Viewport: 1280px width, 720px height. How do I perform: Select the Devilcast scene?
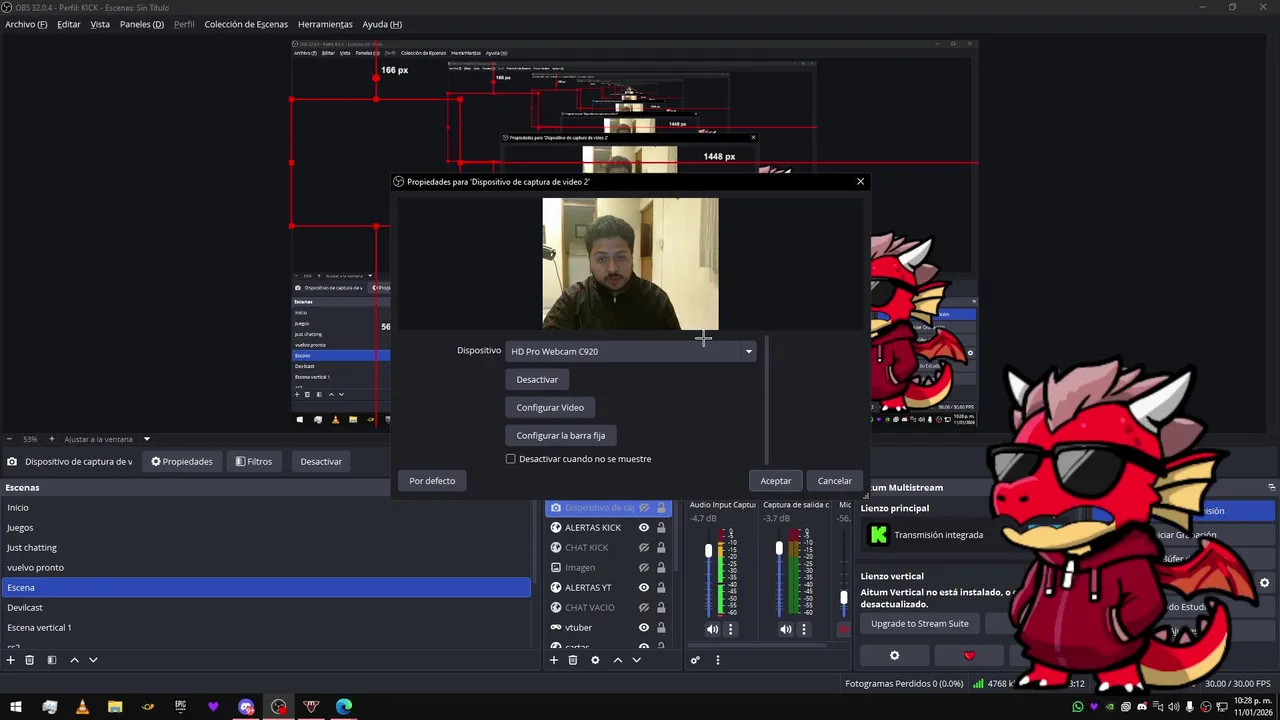click(266, 608)
